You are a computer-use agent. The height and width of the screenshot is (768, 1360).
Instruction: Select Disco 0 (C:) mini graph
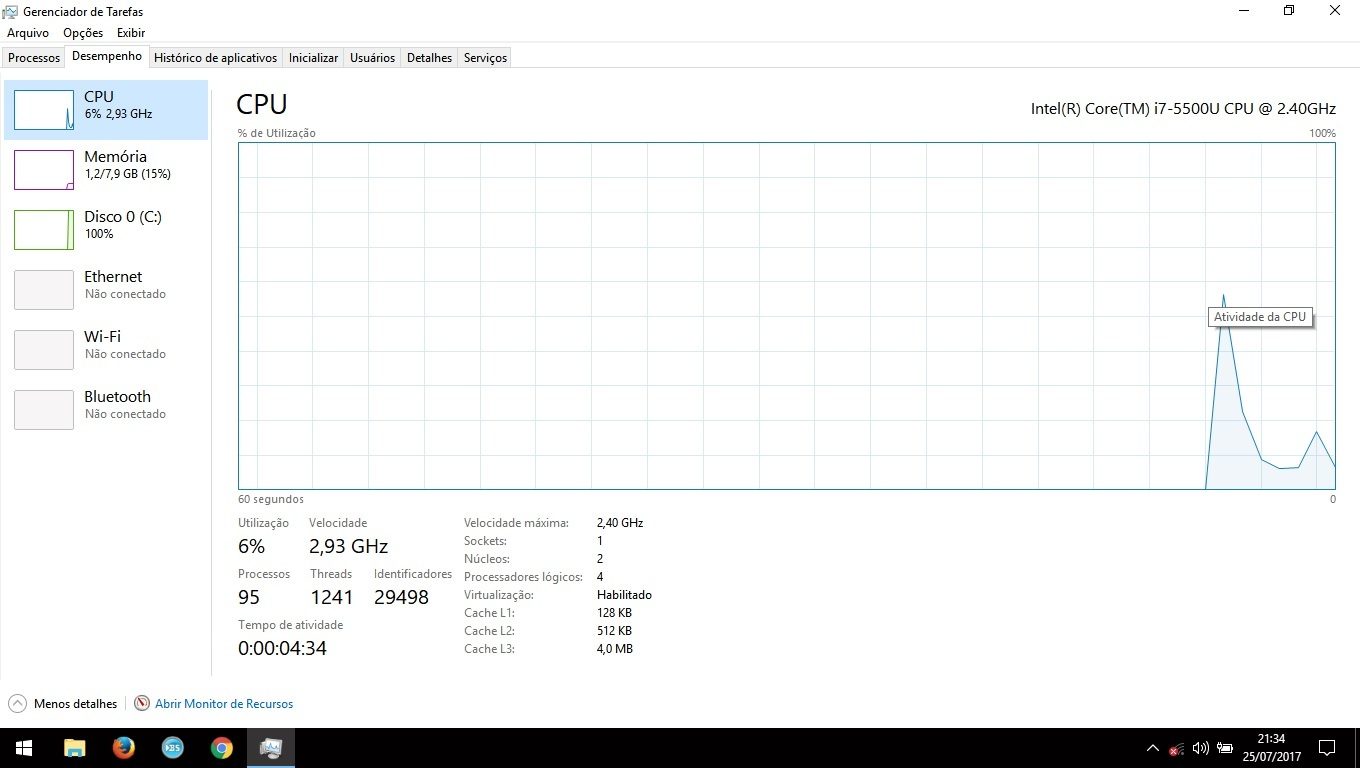[44, 230]
